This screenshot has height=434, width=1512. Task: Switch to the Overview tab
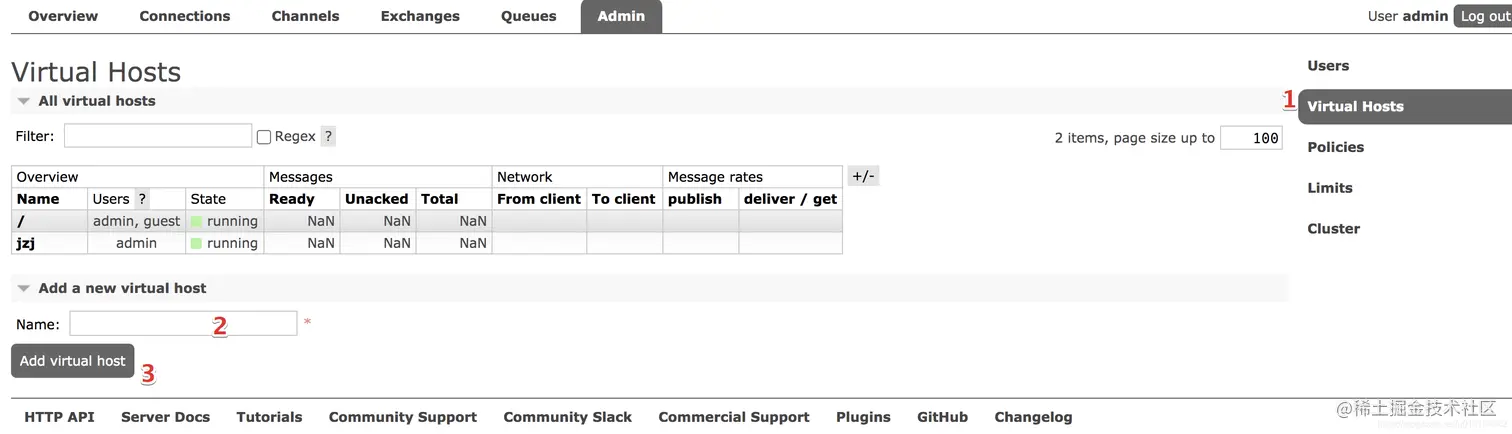click(x=63, y=16)
